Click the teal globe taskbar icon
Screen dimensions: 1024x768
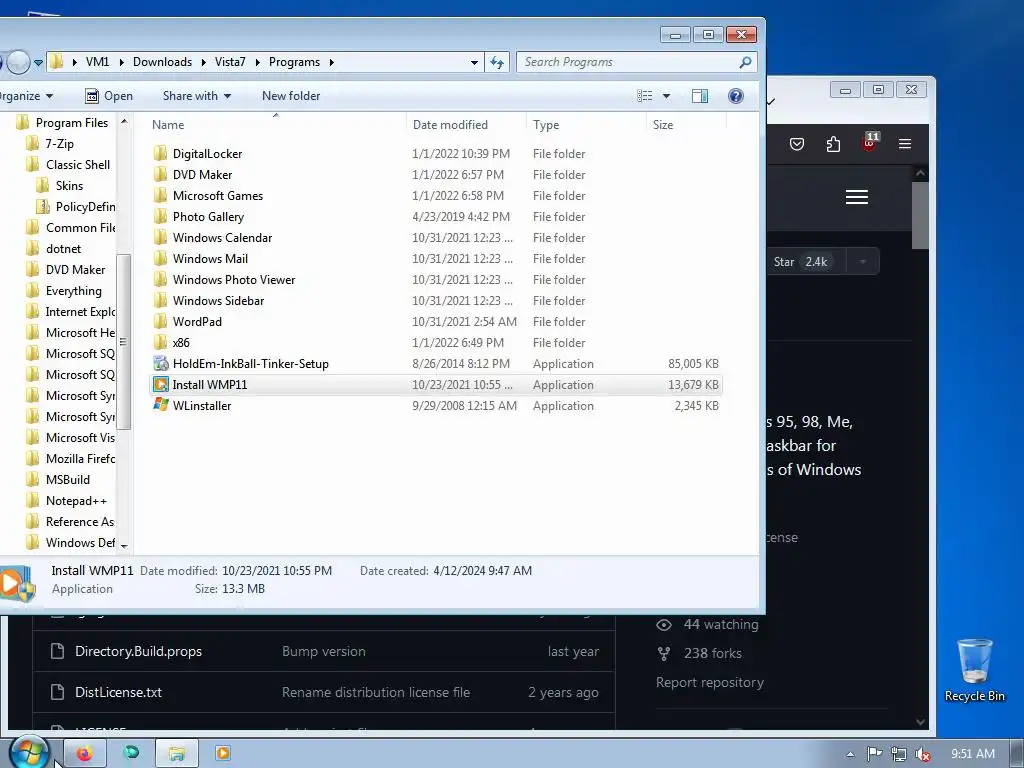131,753
